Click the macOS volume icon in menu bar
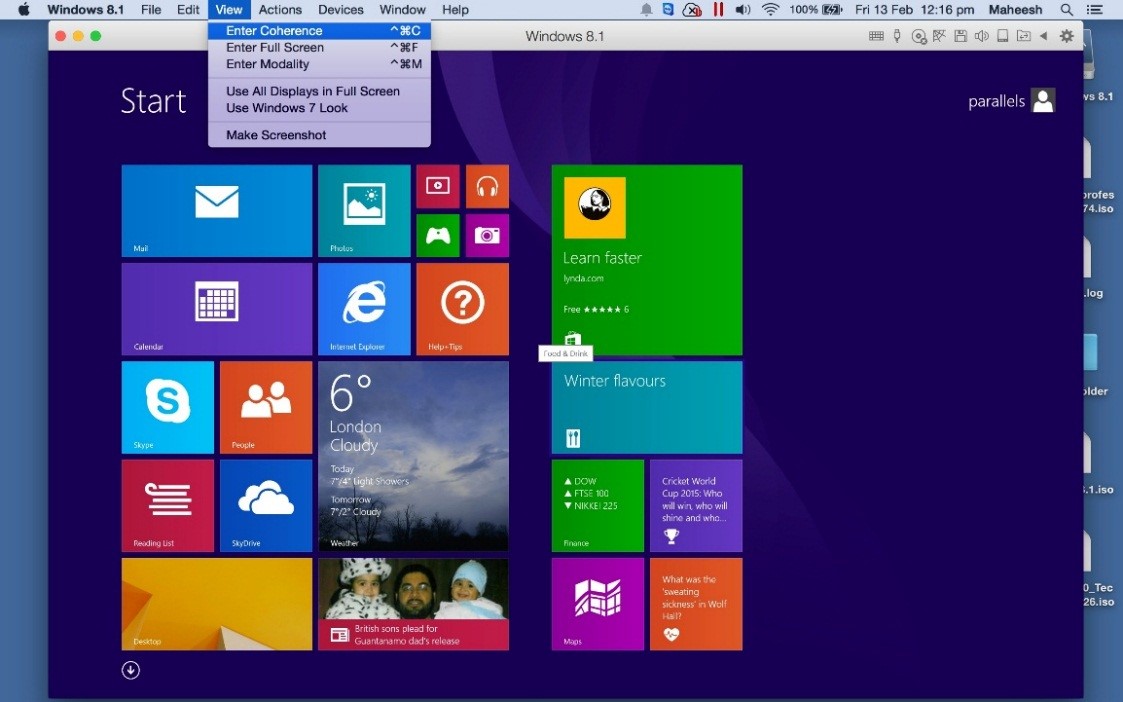Screen dimensions: 1123x702 (743, 9)
